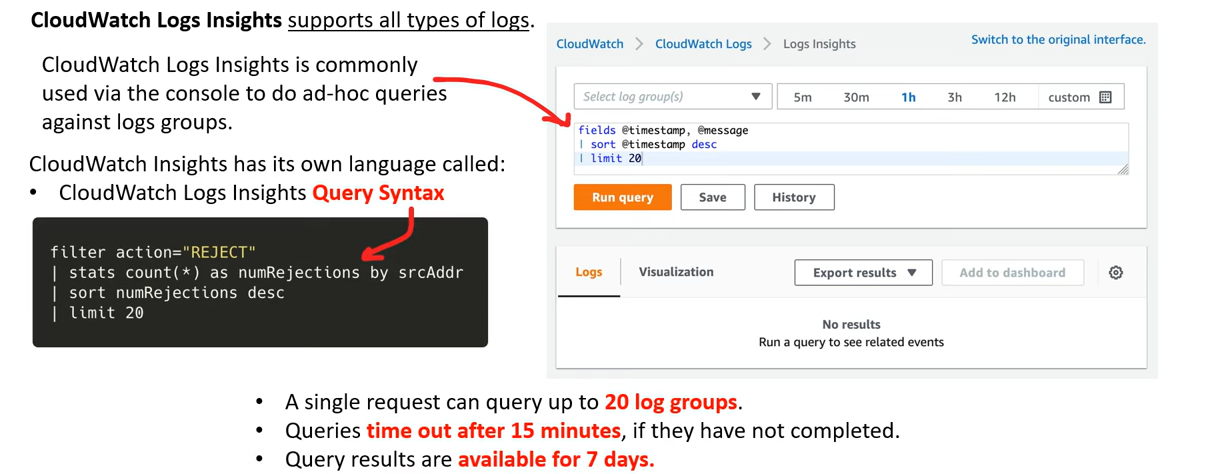1212x474 pixels.
Task: Go to CloudWatch breadcrumb link
Action: click(590, 44)
